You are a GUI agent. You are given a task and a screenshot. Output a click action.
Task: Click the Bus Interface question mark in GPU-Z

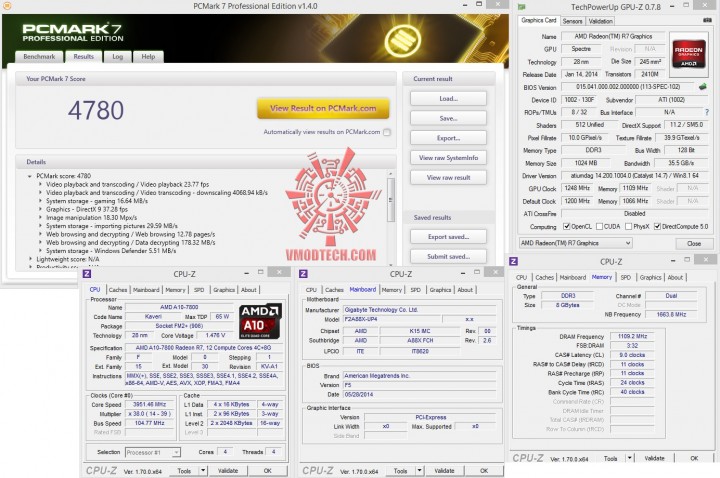pyautogui.click(x=707, y=112)
